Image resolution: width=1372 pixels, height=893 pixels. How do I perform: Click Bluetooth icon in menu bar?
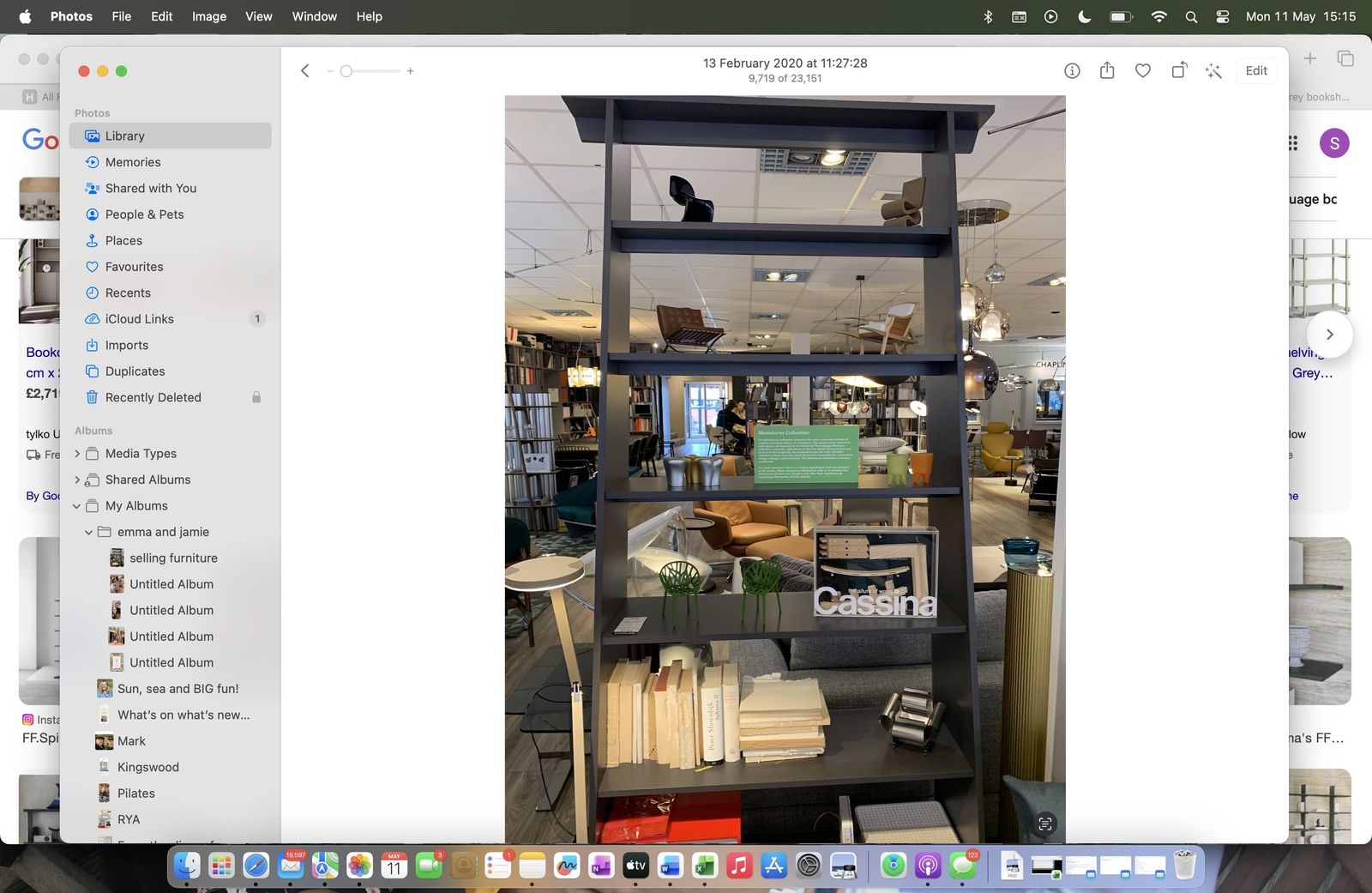click(988, 16)
